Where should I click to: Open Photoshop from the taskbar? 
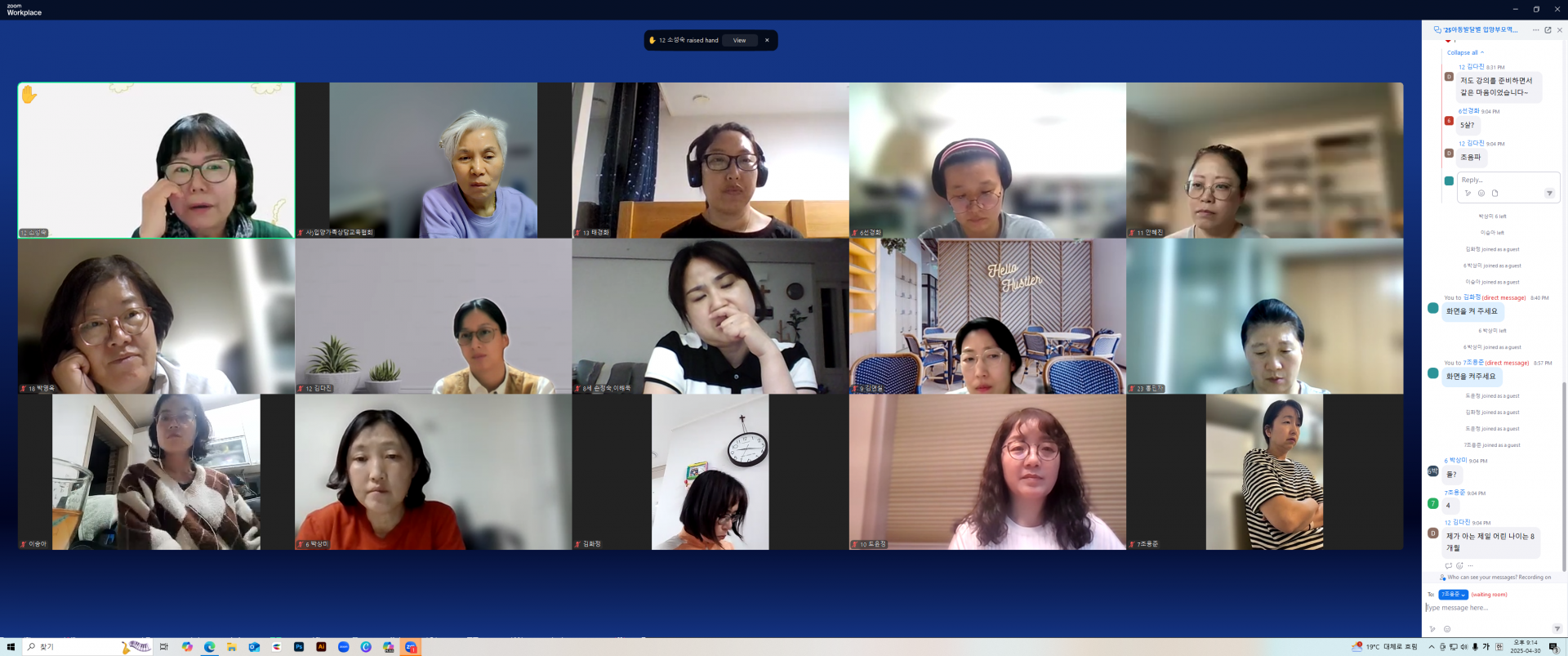[299, 647]
